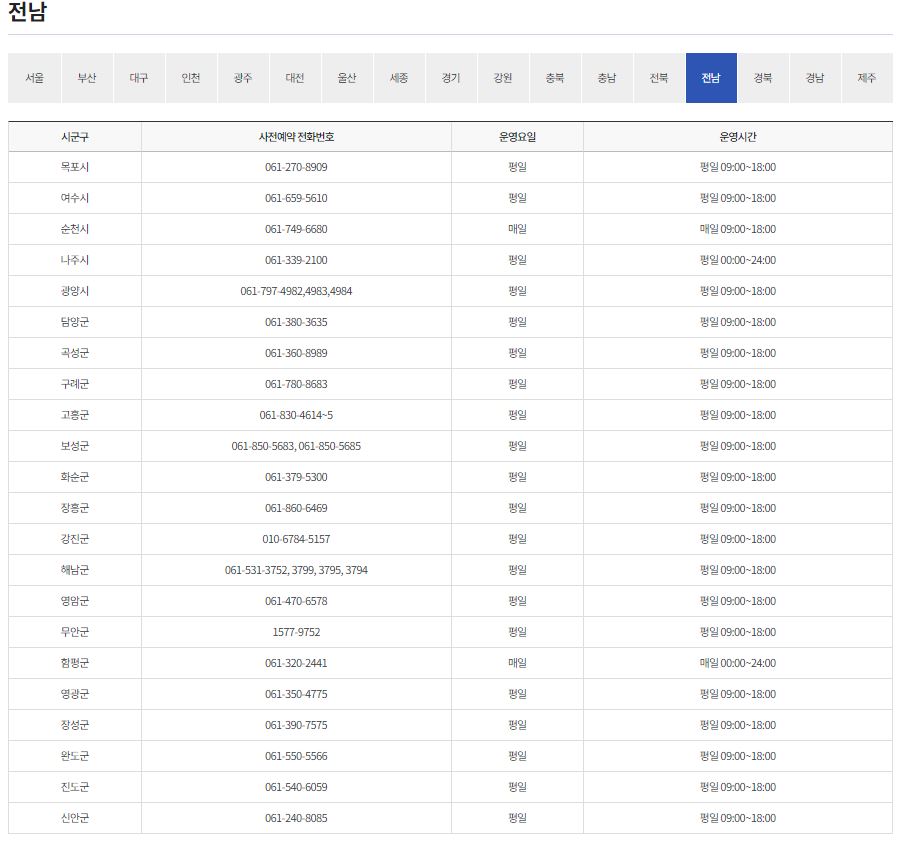
Task: Click the active 전남 tab
Action: point(711,78)
